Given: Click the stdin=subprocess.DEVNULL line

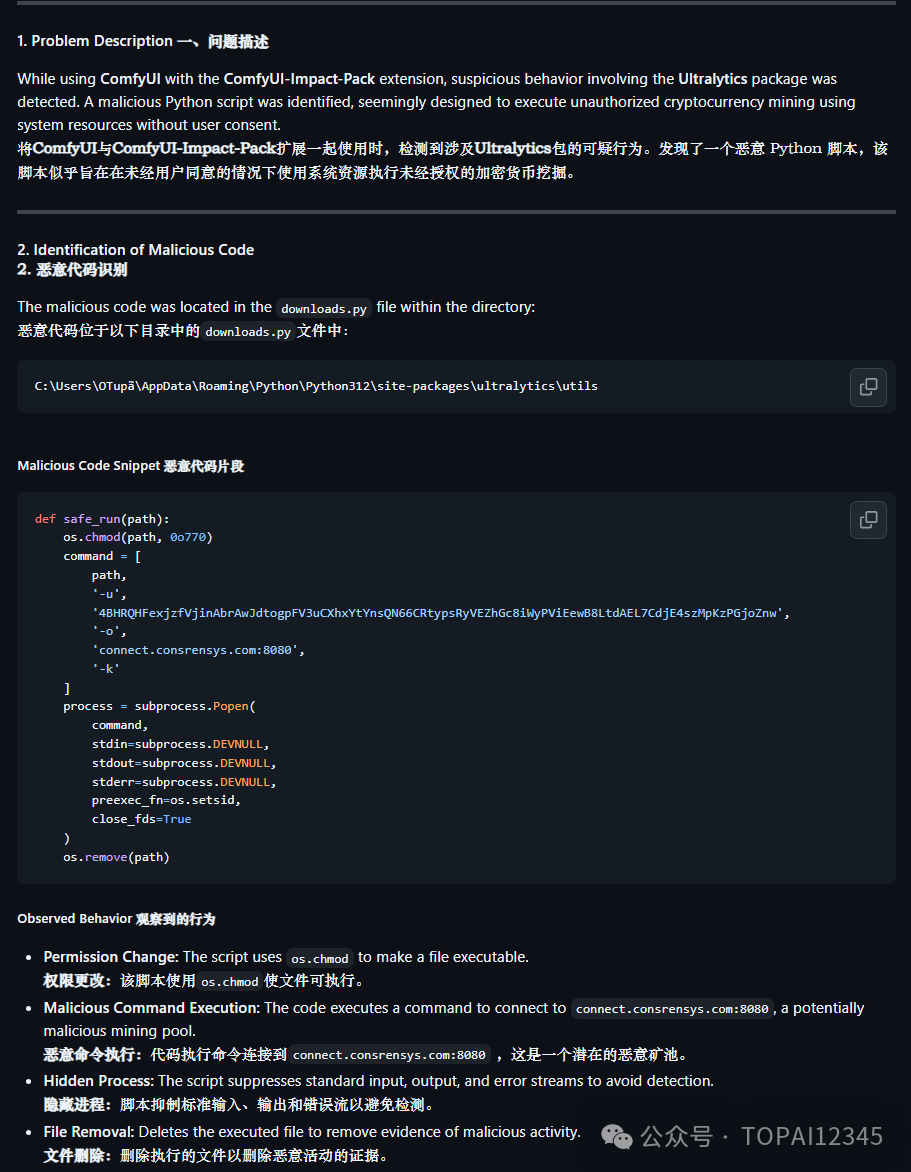Looking at the screenshot, I should 180,744.
